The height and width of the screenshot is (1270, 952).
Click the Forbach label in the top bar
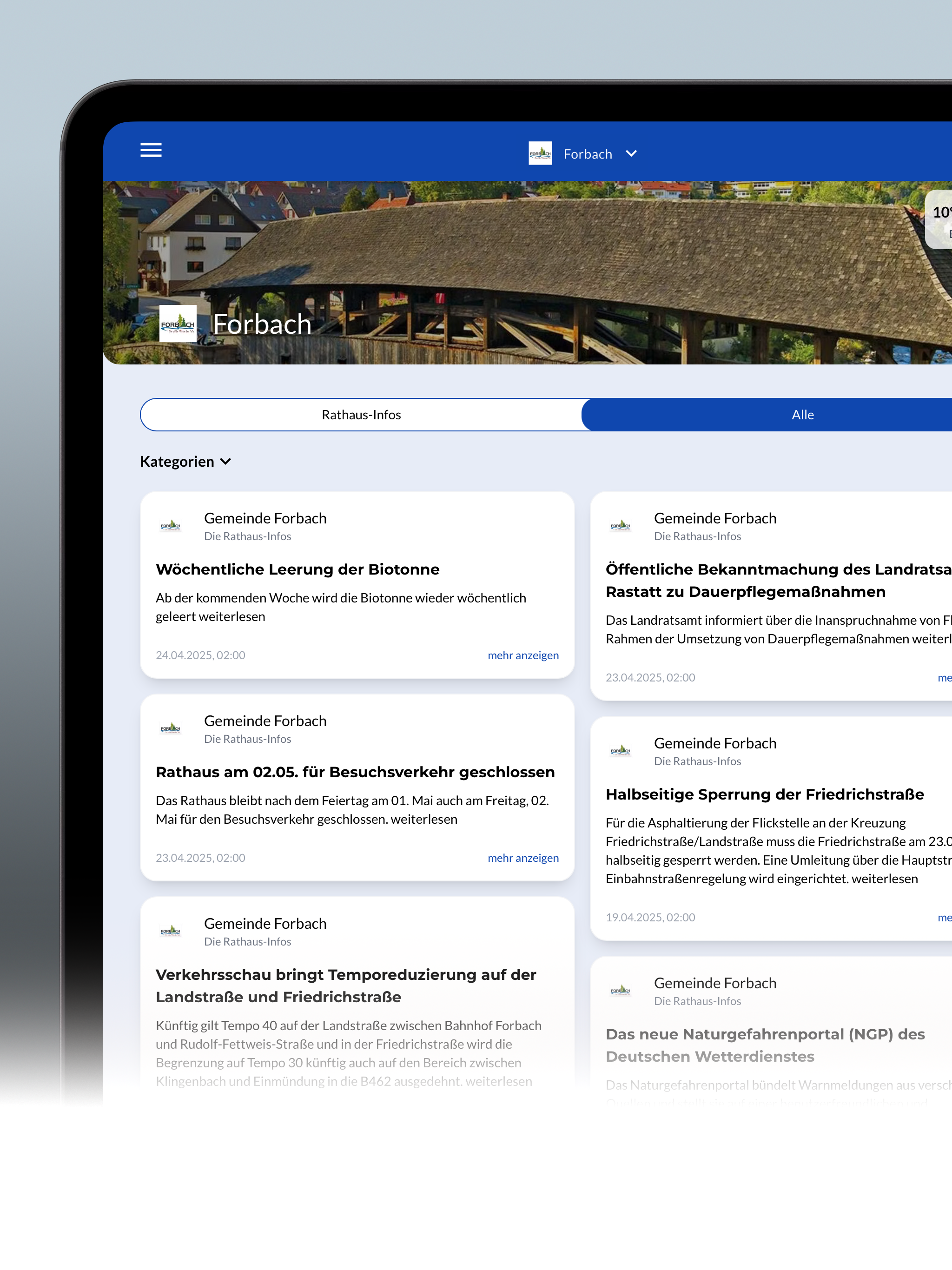tap(588, 154)
